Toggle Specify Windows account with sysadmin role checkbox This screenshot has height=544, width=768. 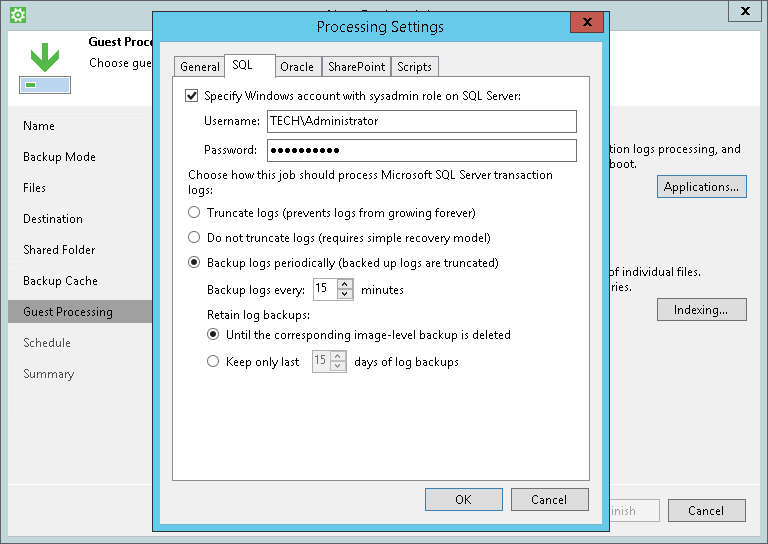click(x=192, y=95)
